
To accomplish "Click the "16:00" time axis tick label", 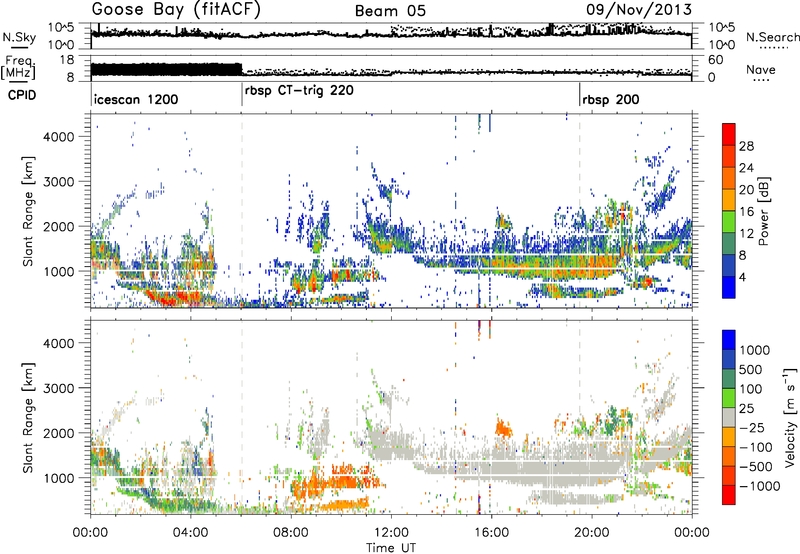I will coord(491,533).
